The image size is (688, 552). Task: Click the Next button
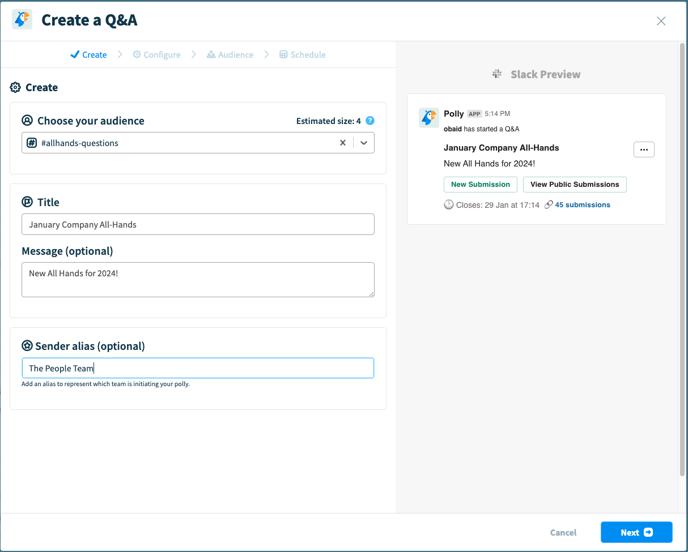636,532
